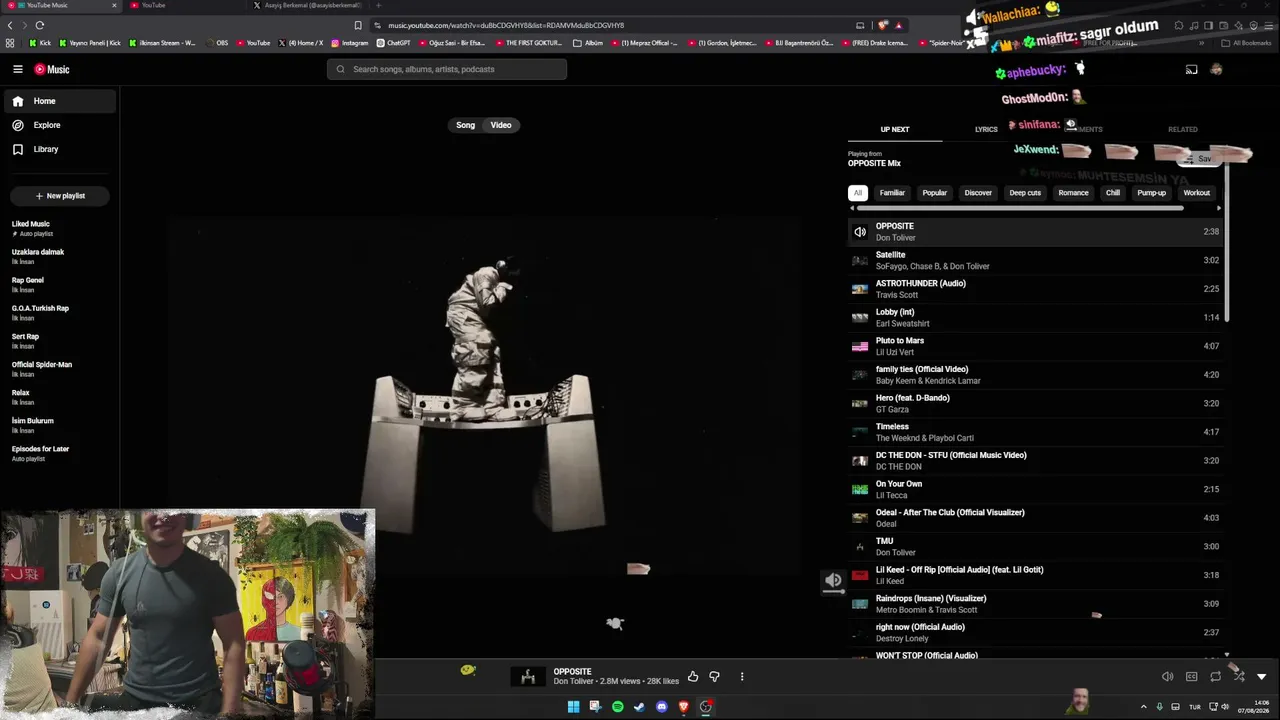
Task: Open the account profile avatar menu
Action: tap(1216, 69)
